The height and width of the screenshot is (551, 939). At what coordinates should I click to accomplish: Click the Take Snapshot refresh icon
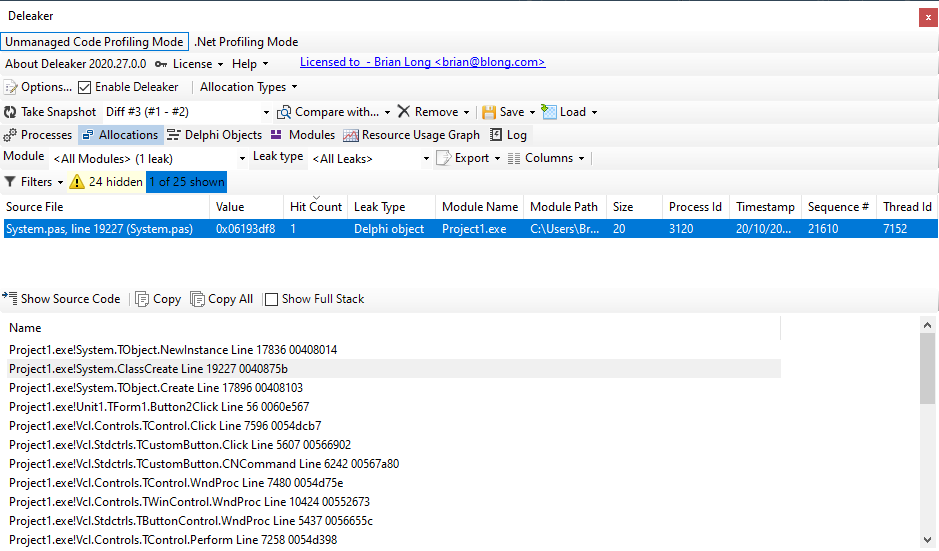10,112
